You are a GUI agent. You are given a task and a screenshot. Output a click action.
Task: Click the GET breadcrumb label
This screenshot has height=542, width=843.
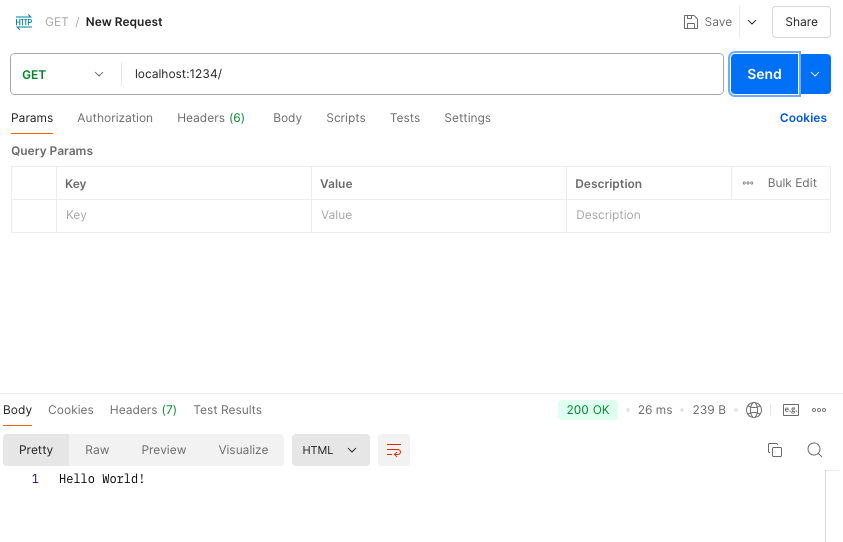click(56, 22)
